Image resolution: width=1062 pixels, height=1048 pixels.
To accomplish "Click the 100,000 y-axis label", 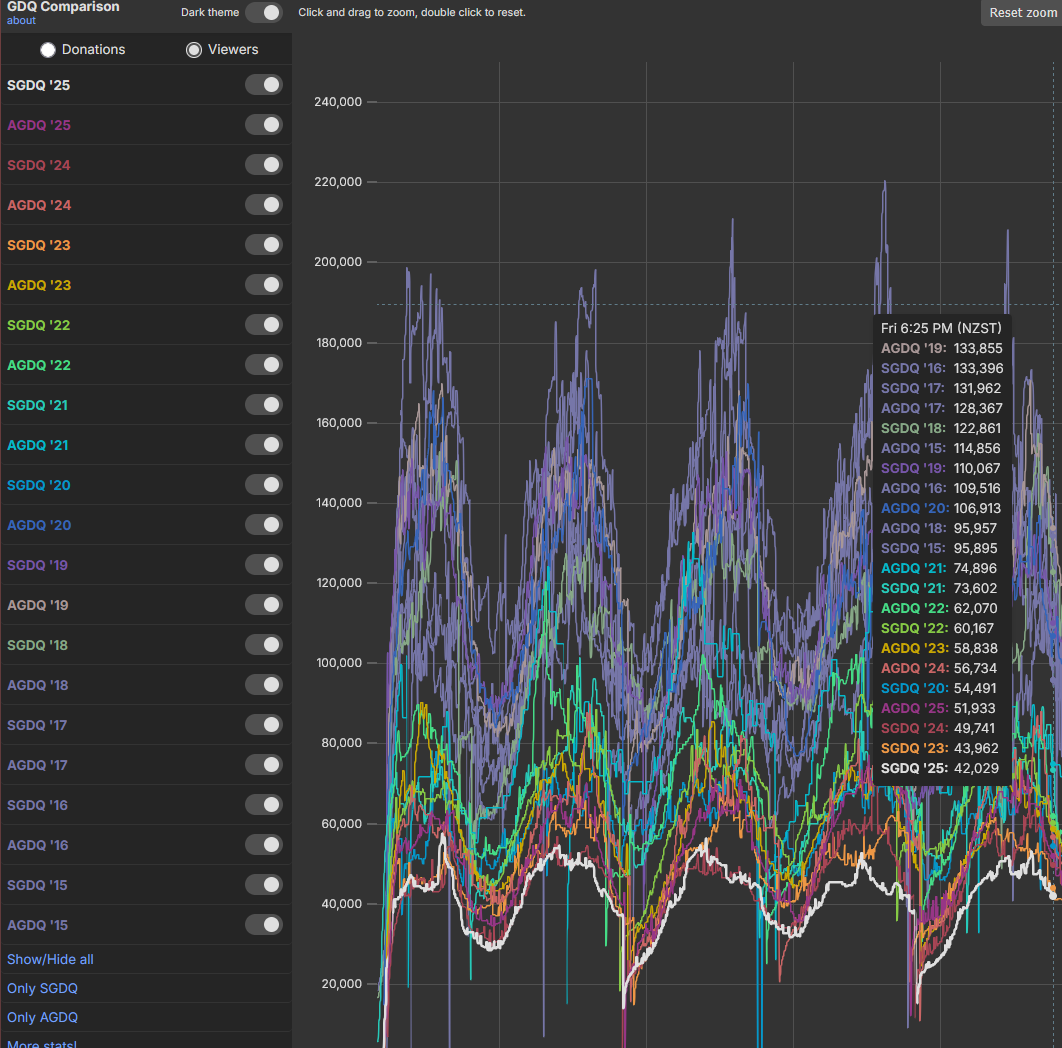I will coord(338,663).
